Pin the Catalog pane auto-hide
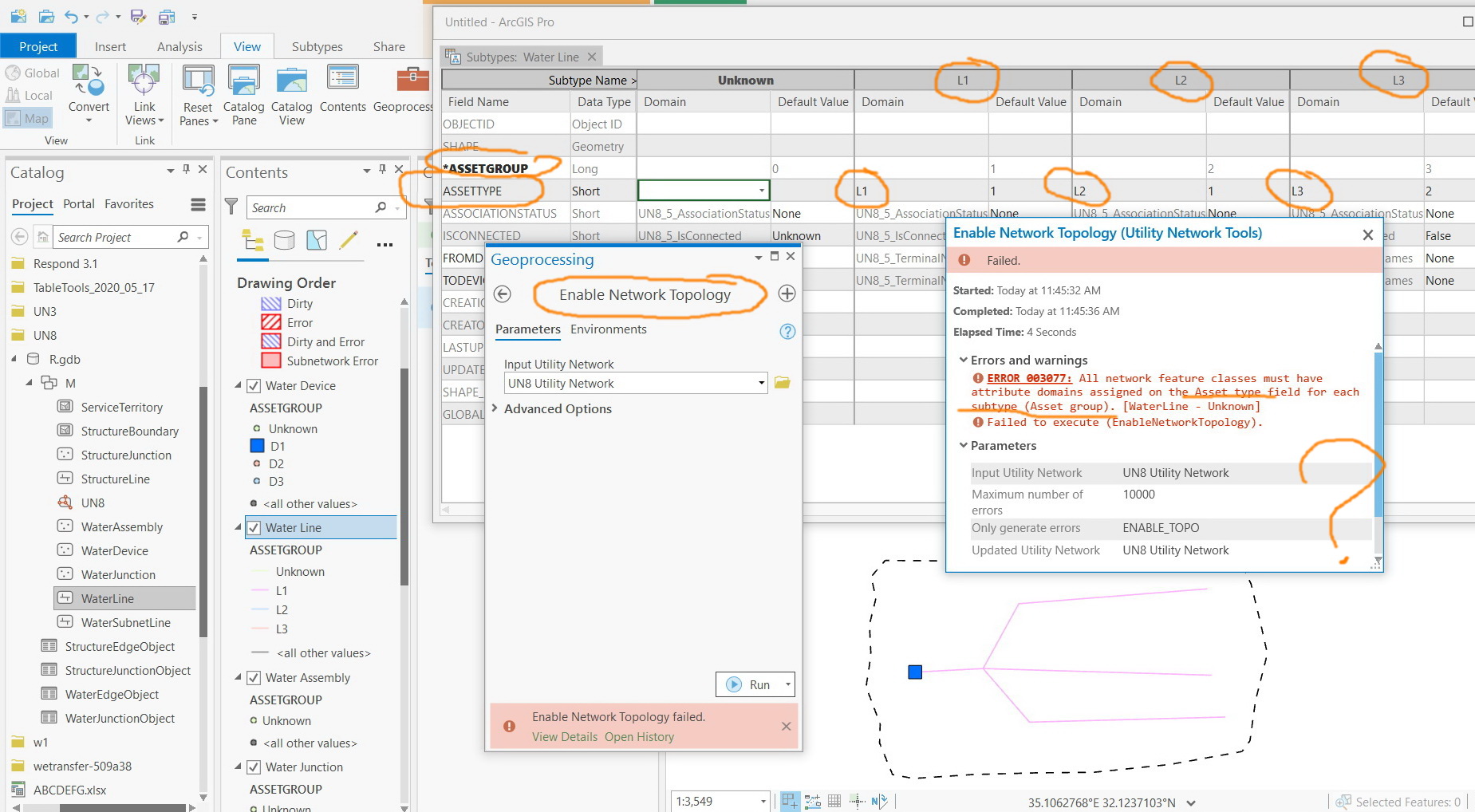The image size is (1475, 812). coord(186,169)
